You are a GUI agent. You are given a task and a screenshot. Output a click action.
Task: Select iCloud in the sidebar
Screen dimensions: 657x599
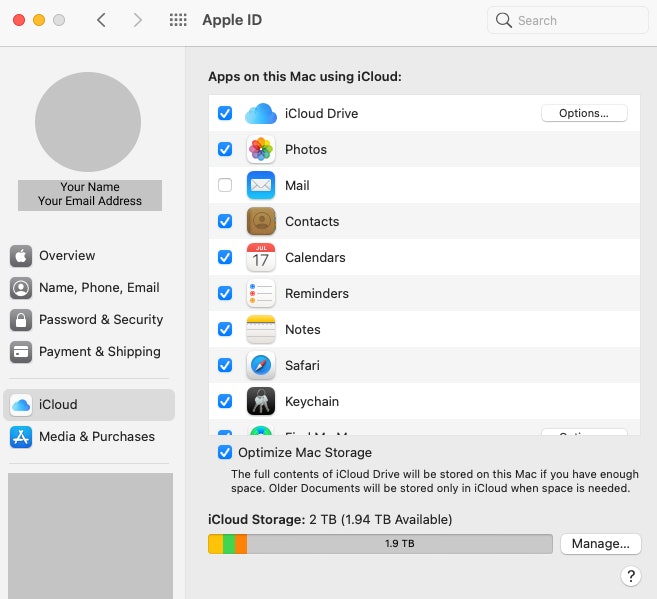coord(89,405)
